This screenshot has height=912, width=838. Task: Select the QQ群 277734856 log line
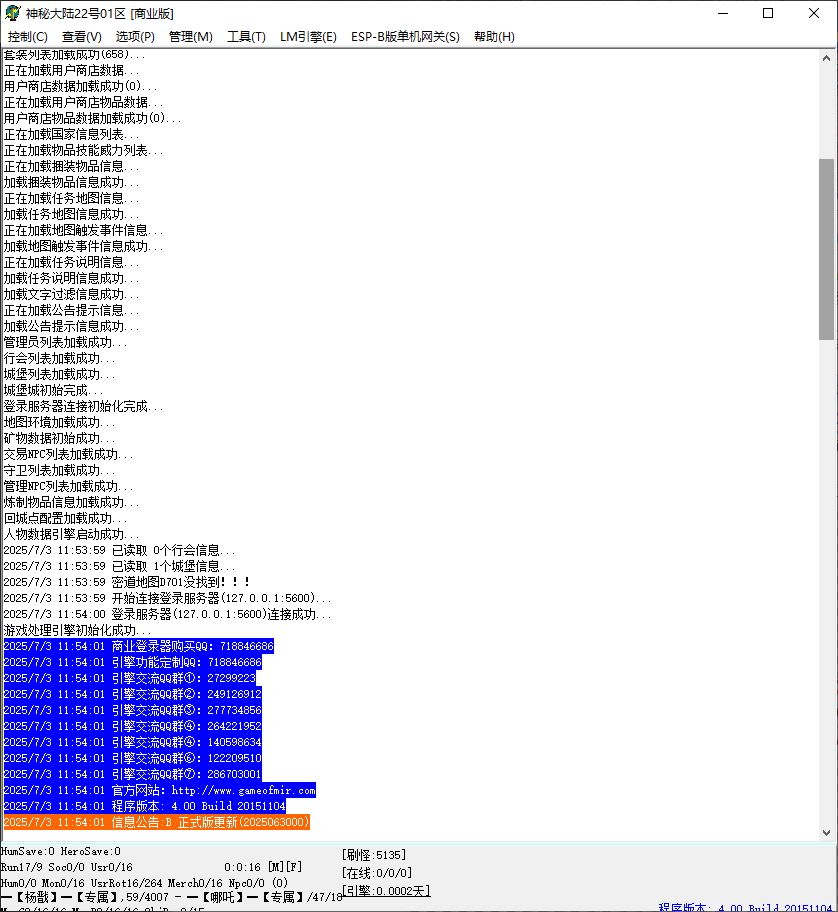[133, 710]
